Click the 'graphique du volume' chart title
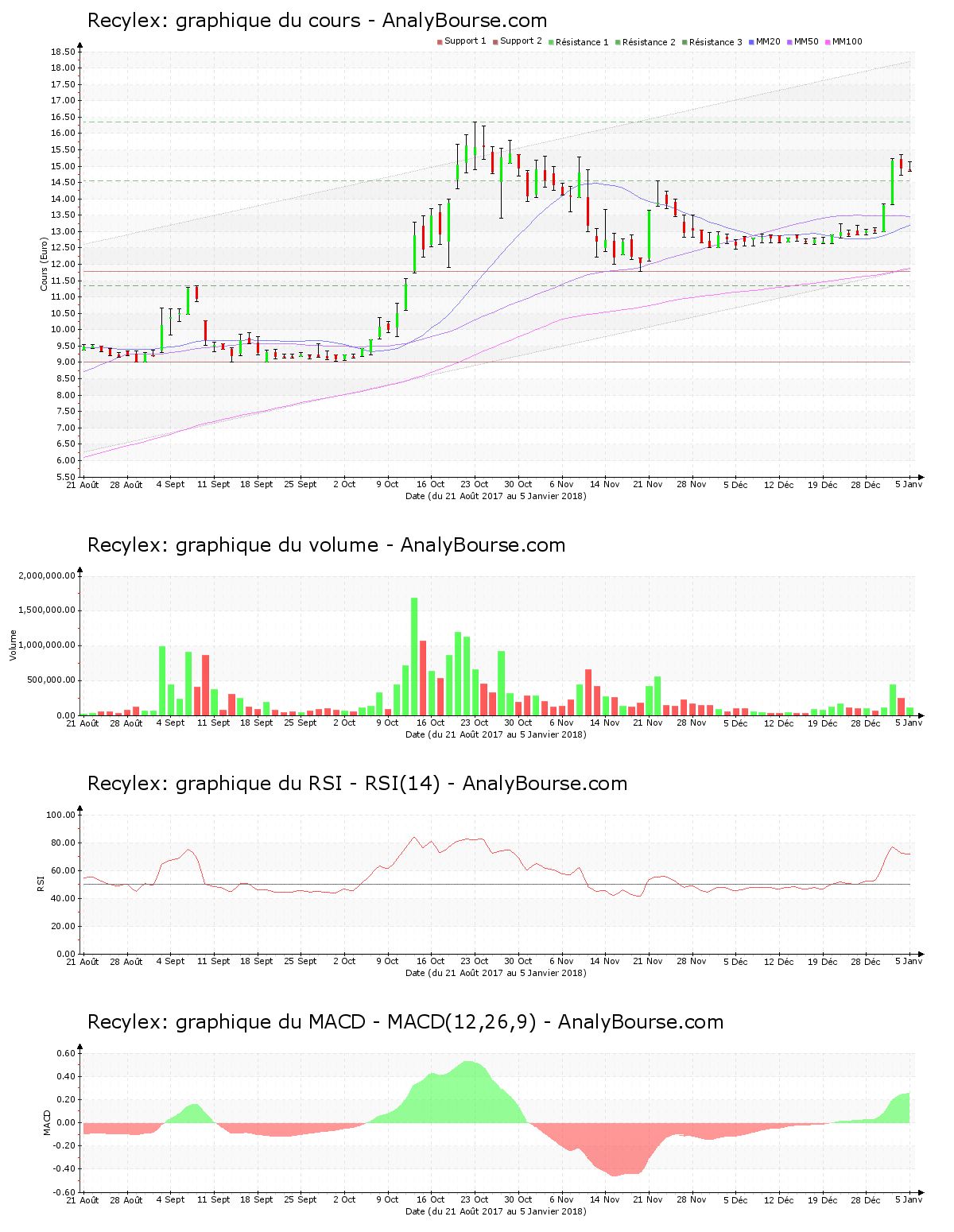This screenshot has height=1232, width=954. click(326, 545)
